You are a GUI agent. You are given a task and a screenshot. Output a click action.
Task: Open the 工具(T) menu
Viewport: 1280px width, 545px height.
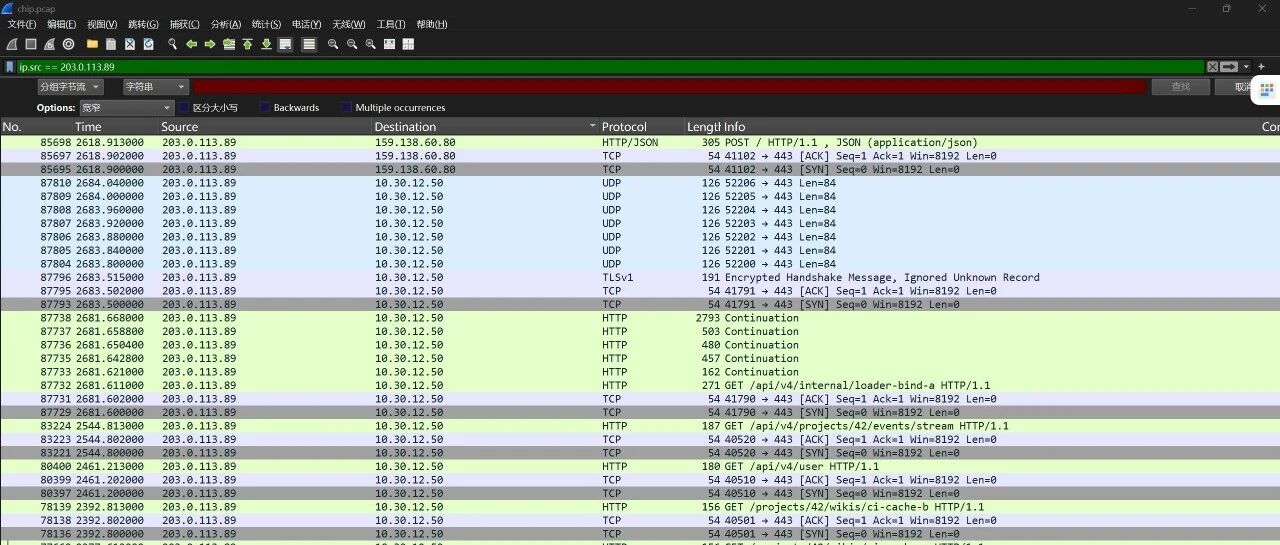point(391,24)
